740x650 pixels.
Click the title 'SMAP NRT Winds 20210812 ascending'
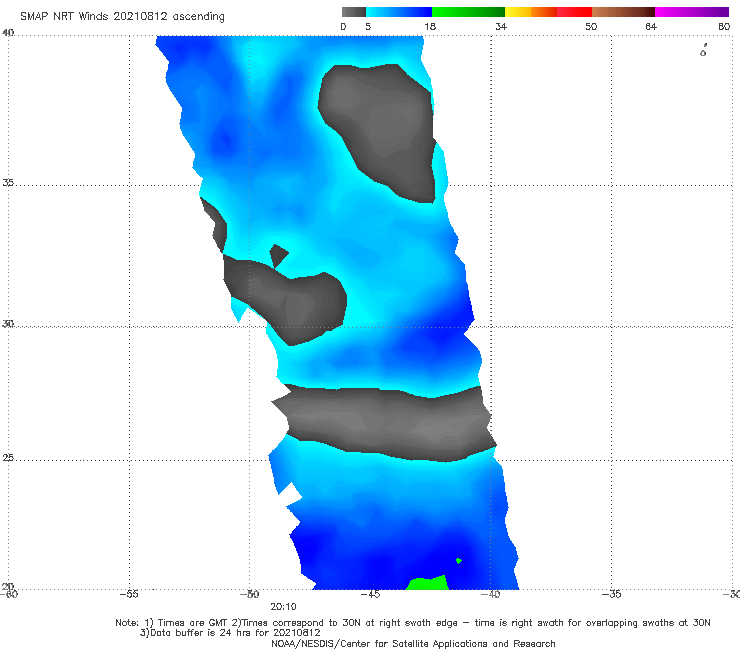(x=122, y=16)
